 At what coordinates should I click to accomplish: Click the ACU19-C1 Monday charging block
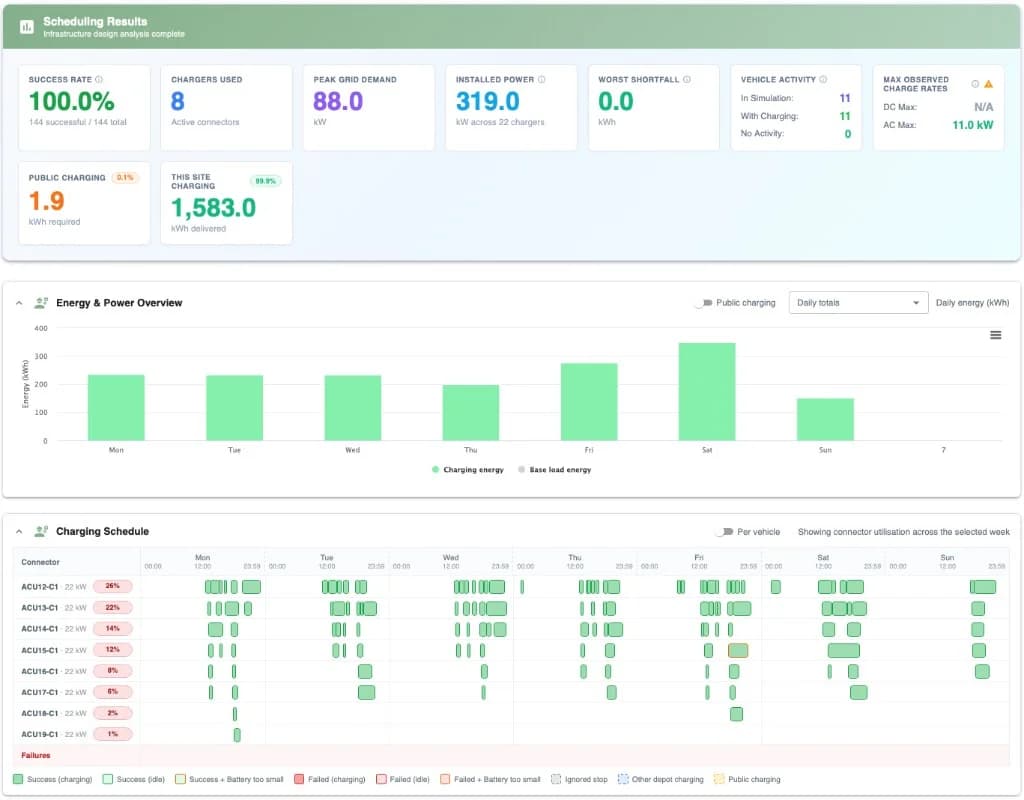click(237, 735)
